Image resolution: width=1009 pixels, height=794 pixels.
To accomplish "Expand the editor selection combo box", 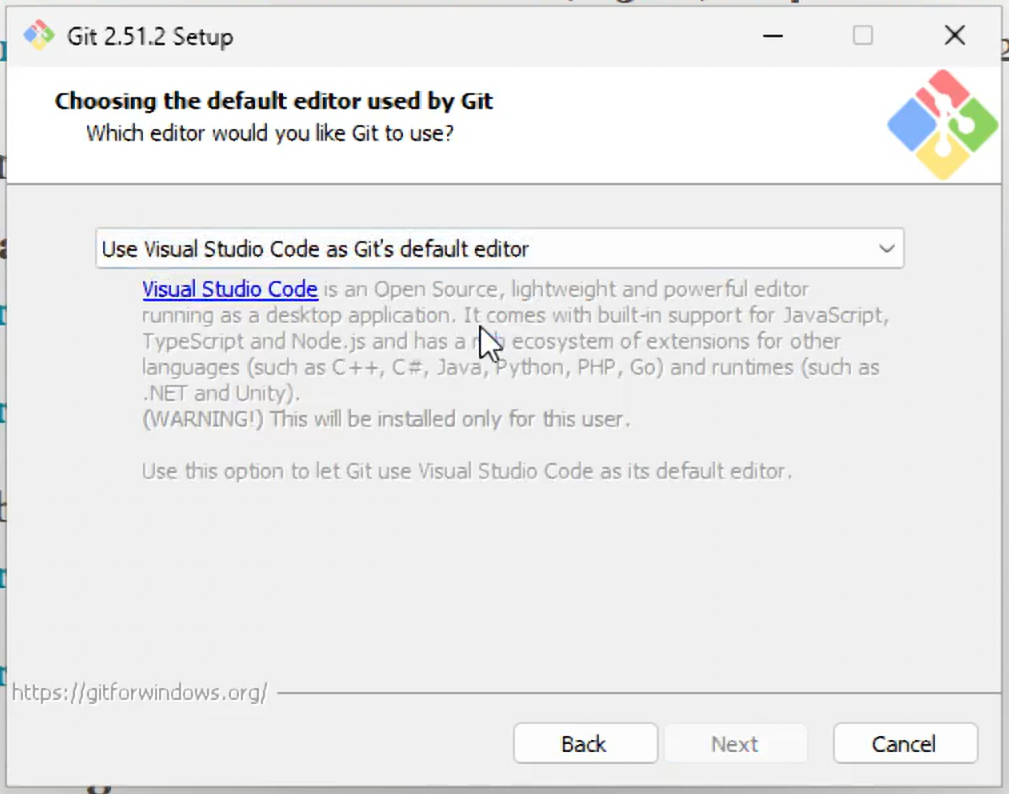I will tap(500, 248).
